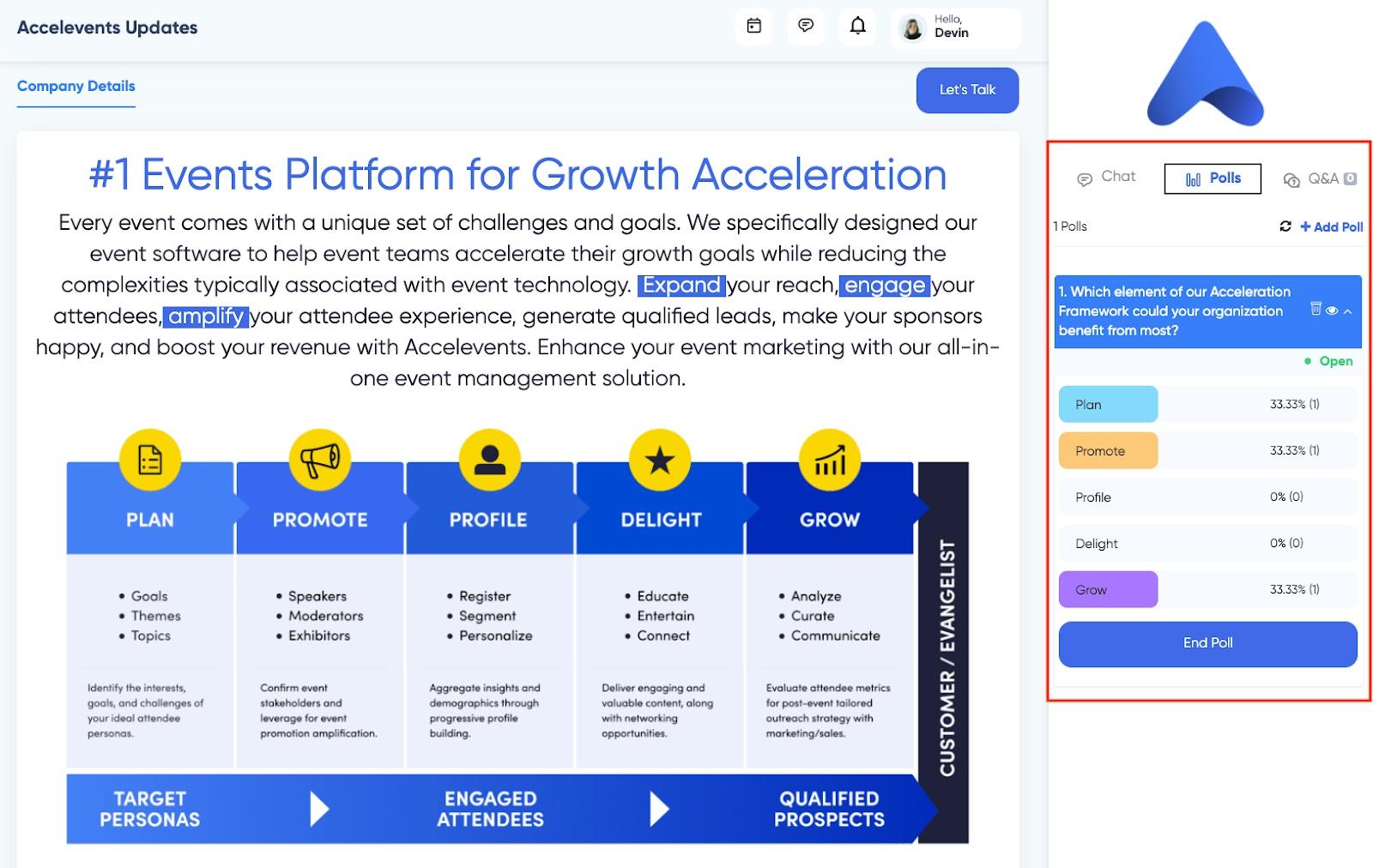Click the TARGET PERSONAS label
This screenshot has height=868, width=1373.
(149, 809)
